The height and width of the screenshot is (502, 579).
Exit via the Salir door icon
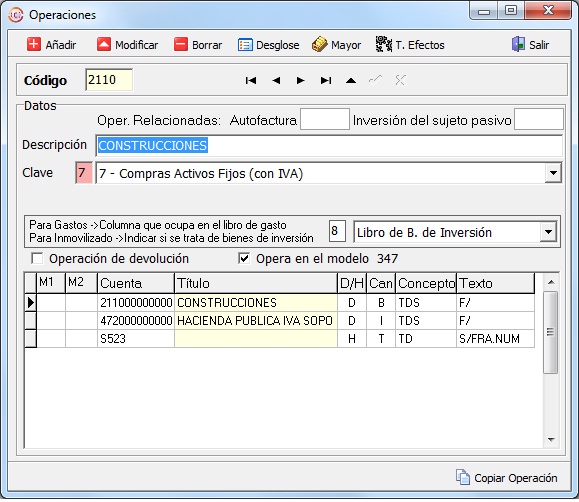coord(518,44)
